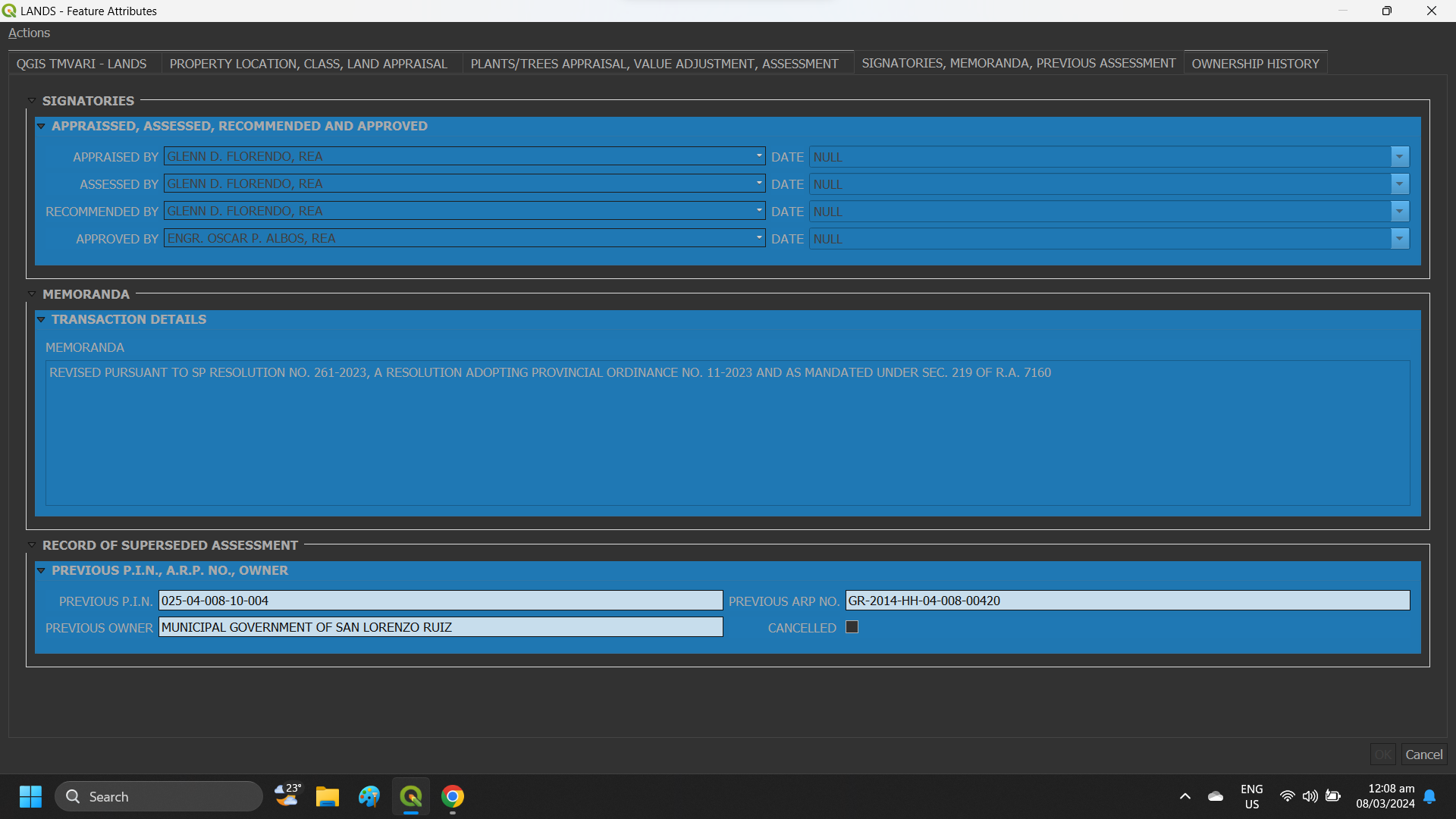Open the APPRAISED BY dropdown
The height and width of the screenshot is (819, 1456).
[758, 156]
